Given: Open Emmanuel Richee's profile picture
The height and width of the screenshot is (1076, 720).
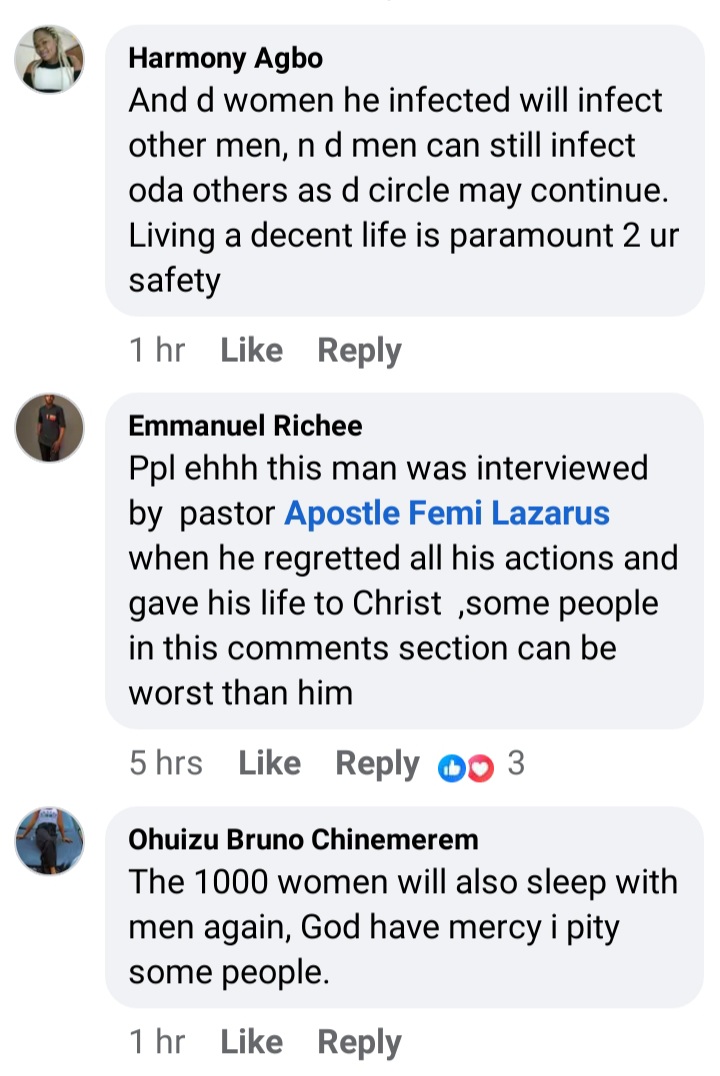Looking at the screenshot, I should tap(49, 428).
